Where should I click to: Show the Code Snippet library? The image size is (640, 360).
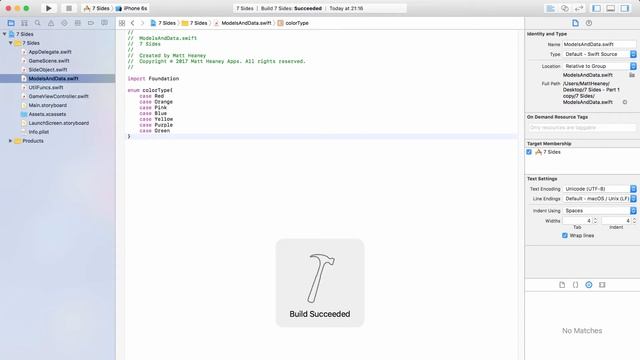pos(576,285)
